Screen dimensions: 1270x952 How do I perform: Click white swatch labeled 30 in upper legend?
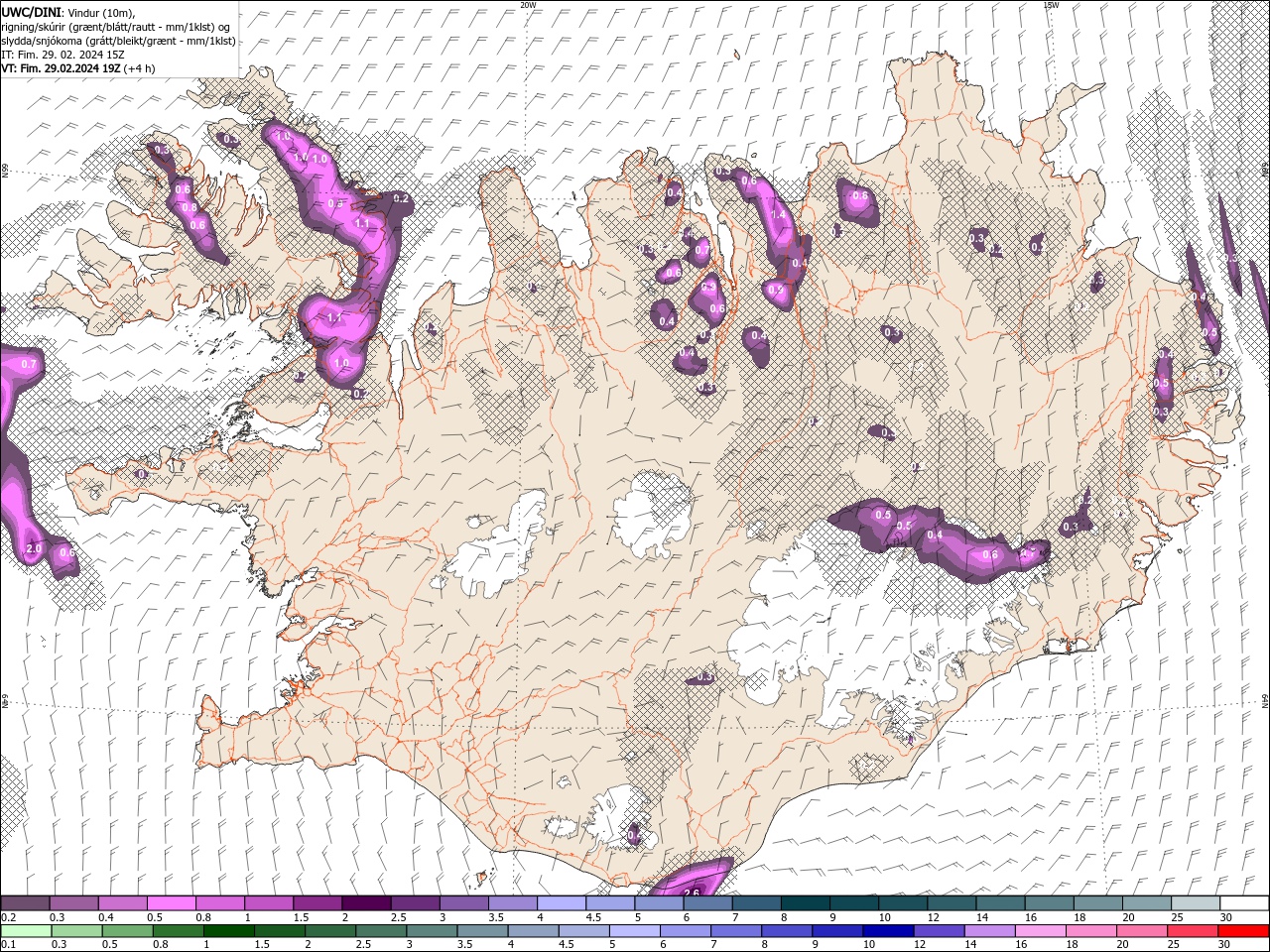[x=1245, y=903]
